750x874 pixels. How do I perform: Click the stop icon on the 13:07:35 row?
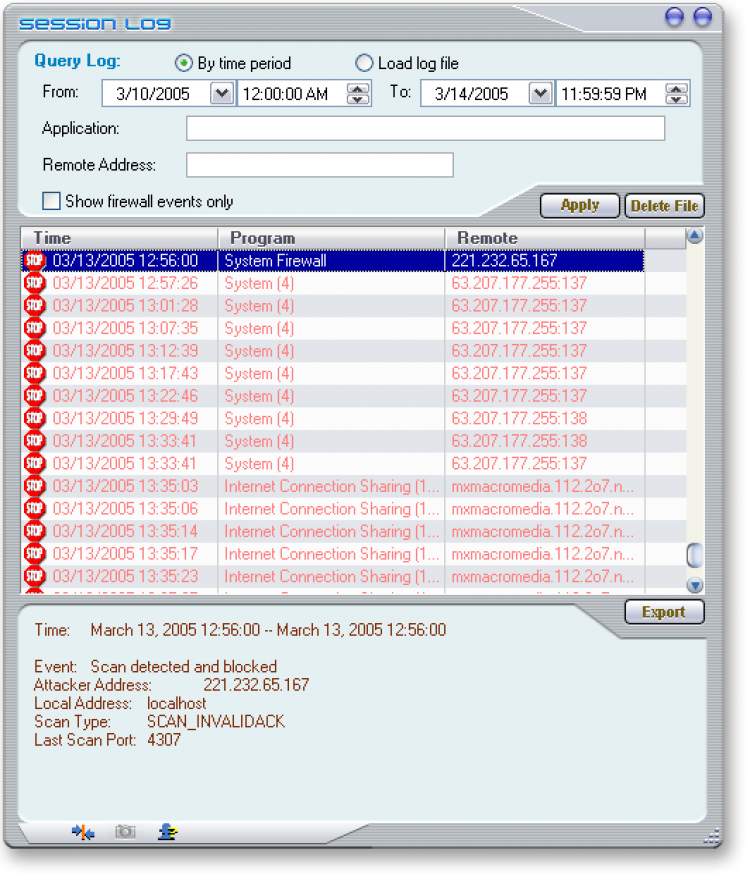click(35, 328)
